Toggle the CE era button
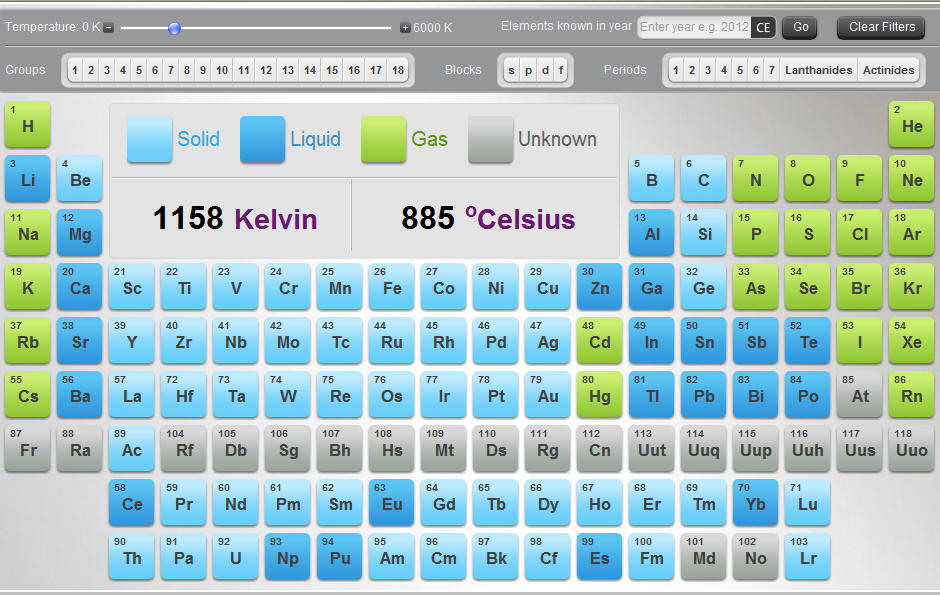Image resolution: width=940 pixels, height=595 pixels. 763,28
